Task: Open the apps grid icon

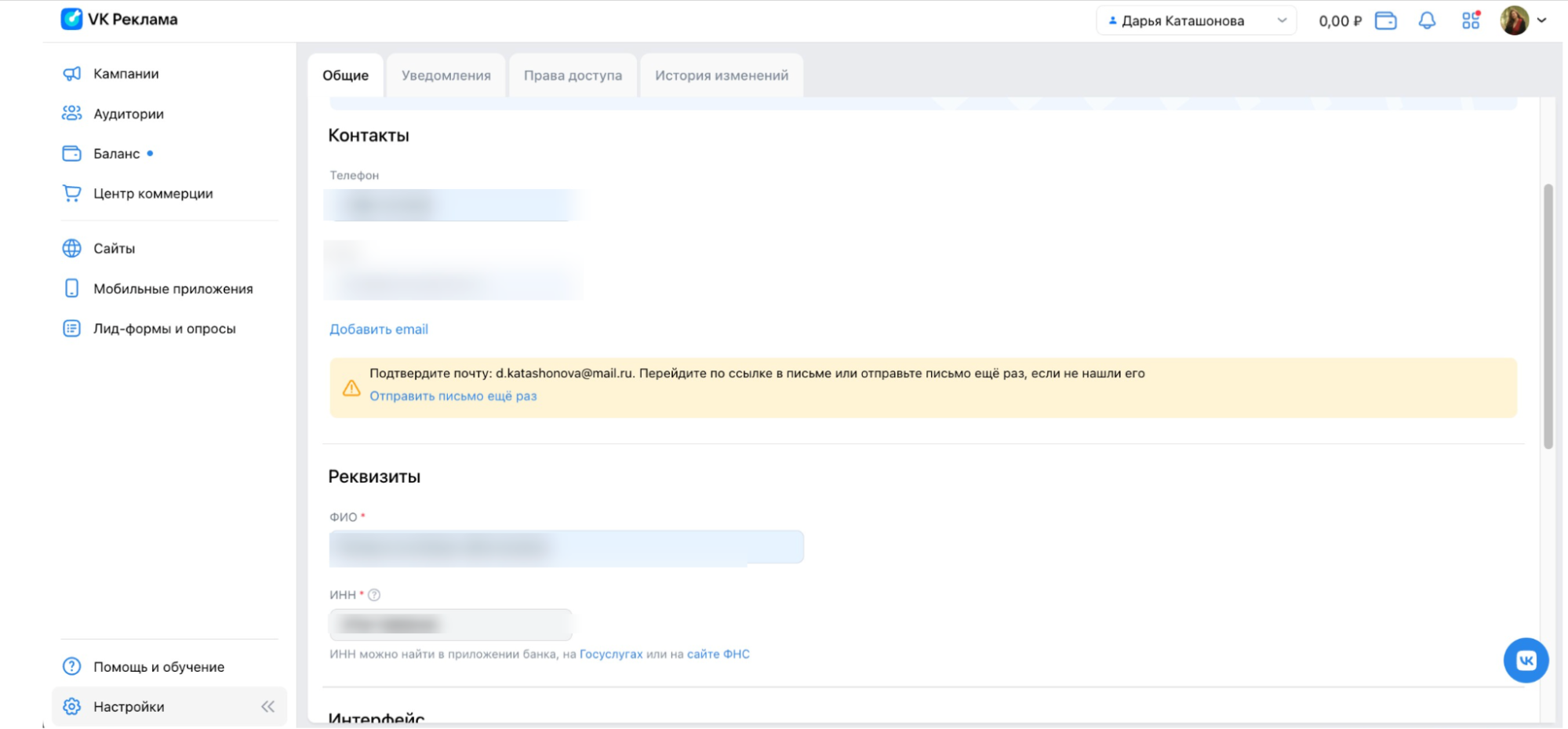Action: click(1471, 21)
